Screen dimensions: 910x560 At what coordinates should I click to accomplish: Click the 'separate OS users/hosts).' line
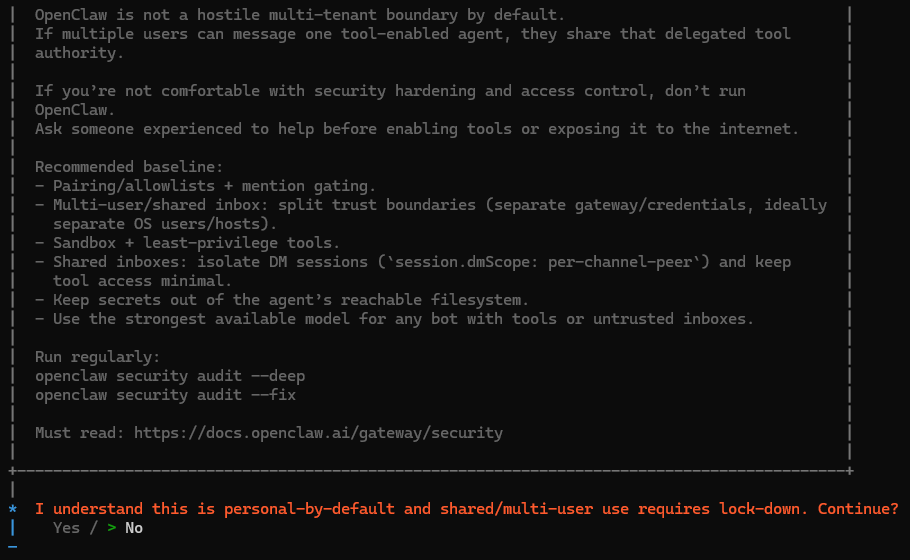click(165, 223)
